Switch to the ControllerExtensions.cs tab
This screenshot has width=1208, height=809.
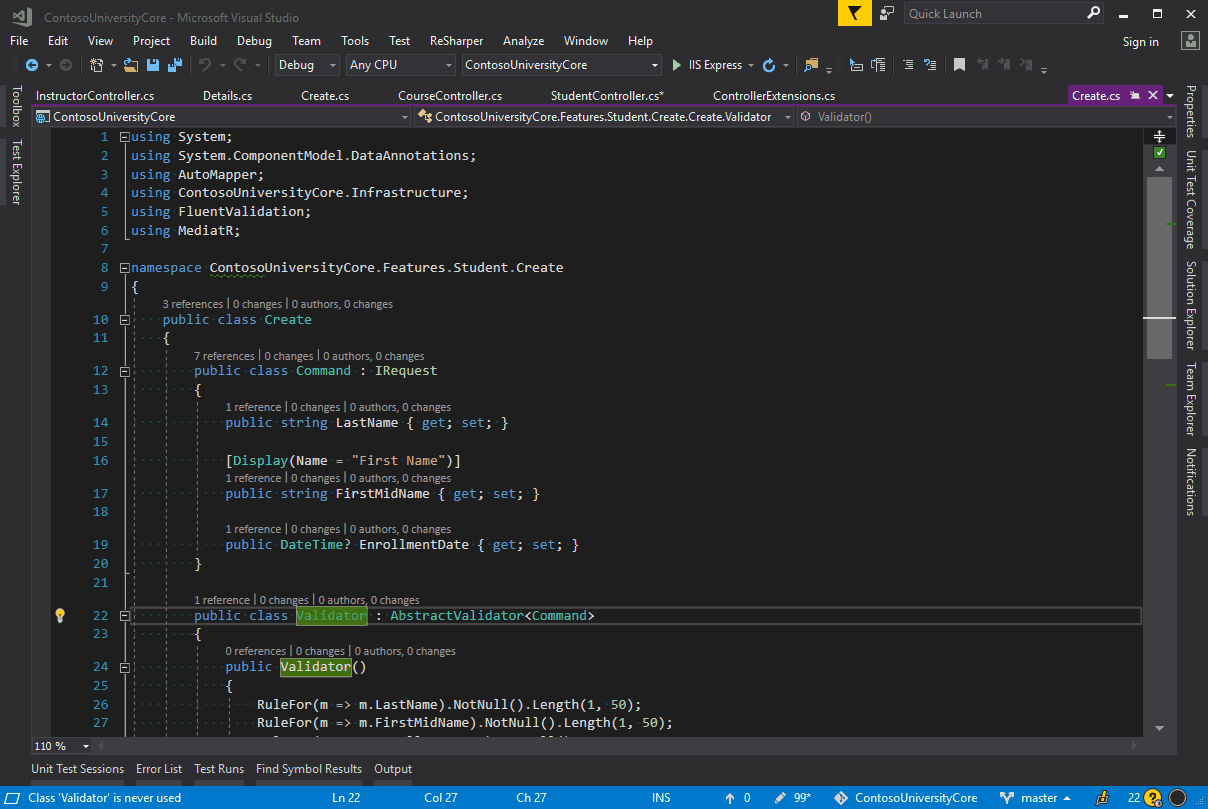[x=774, y=96]
